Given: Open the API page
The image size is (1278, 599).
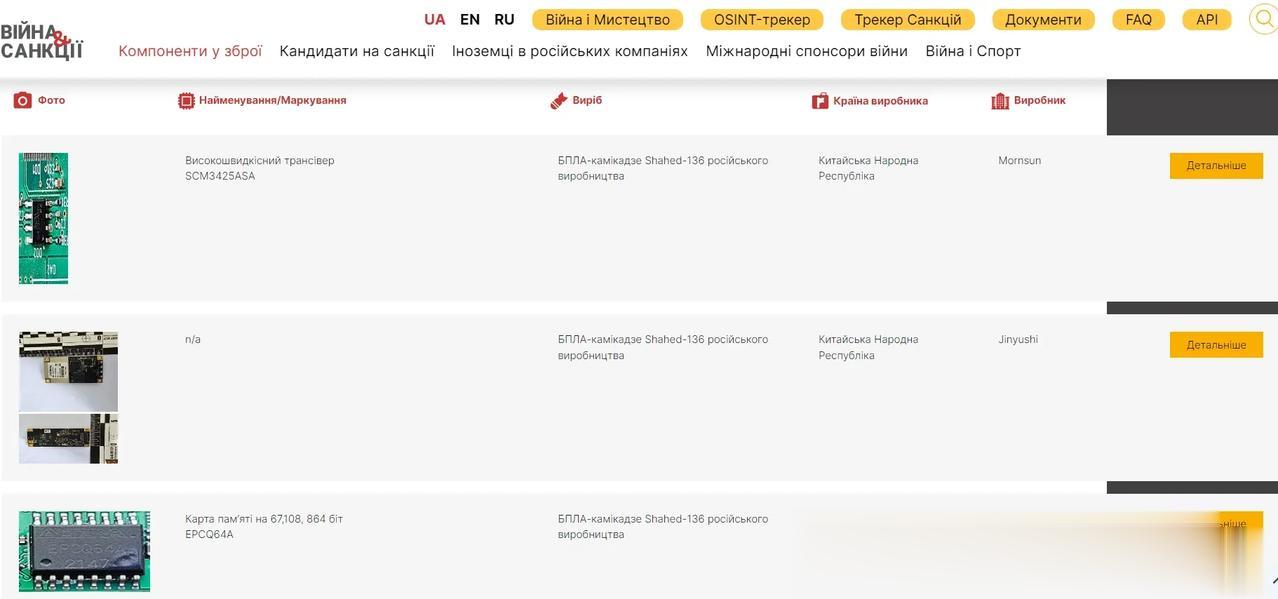Looking at the screenshot, I should [x=1207, y=20].
